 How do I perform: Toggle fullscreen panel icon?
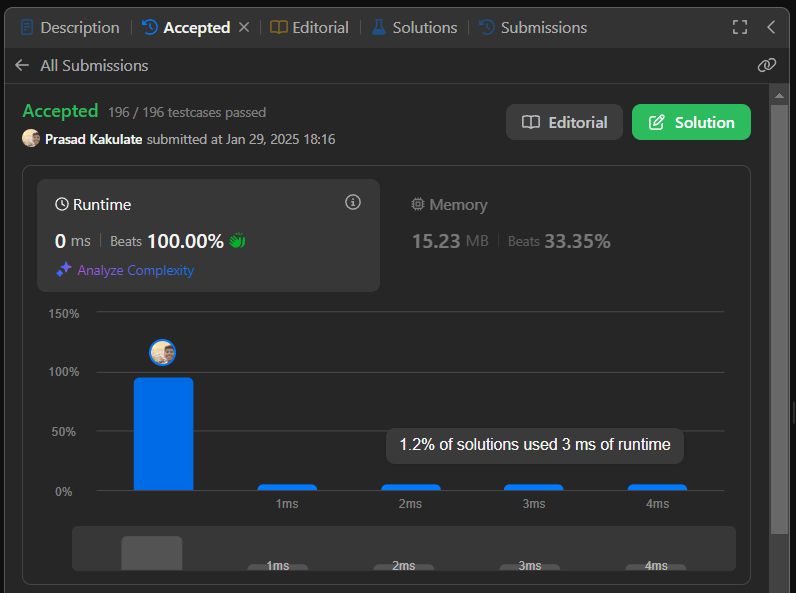(x=740, y=27)
